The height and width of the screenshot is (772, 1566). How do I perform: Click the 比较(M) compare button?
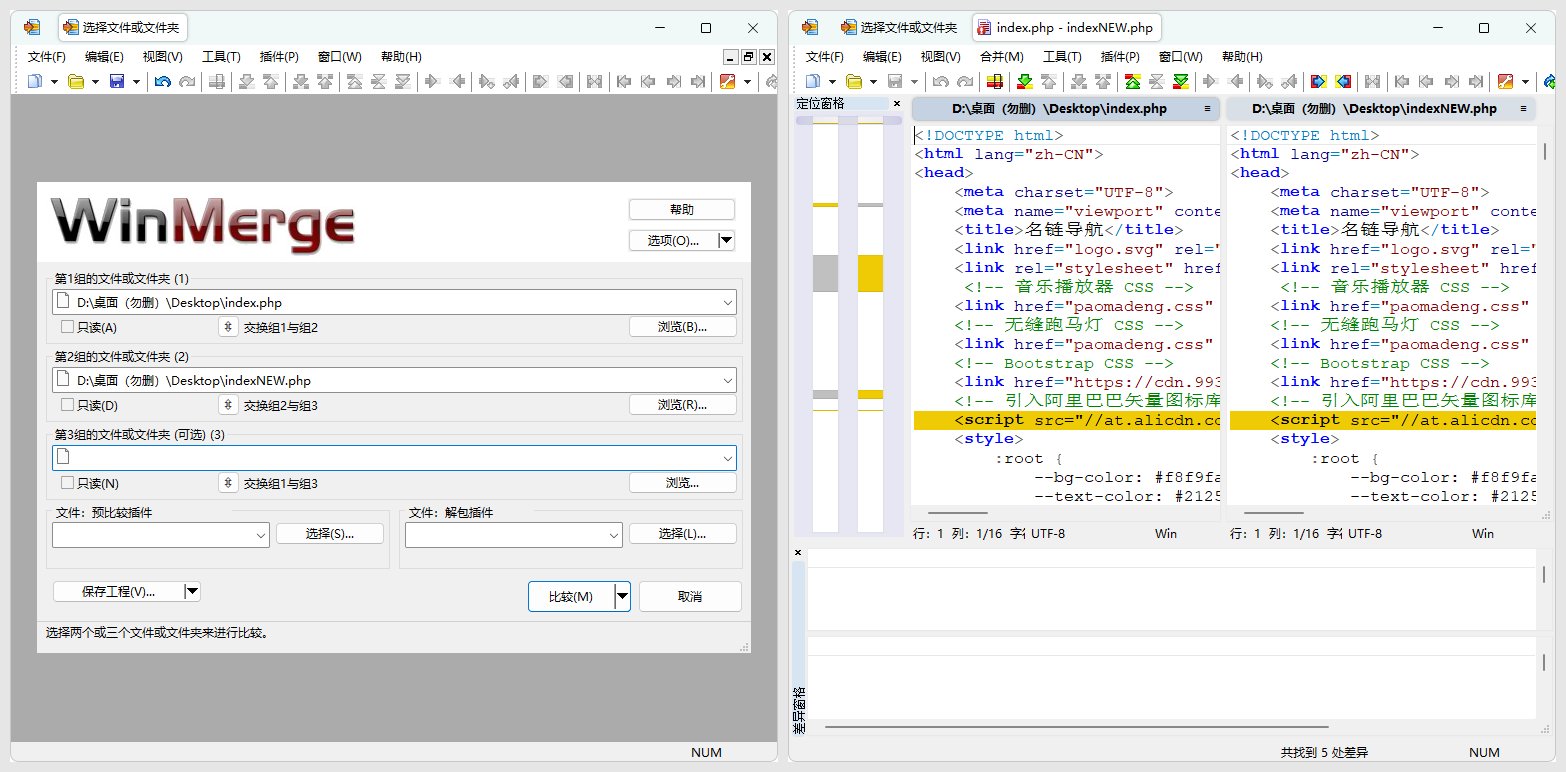(x=571, y=596)
